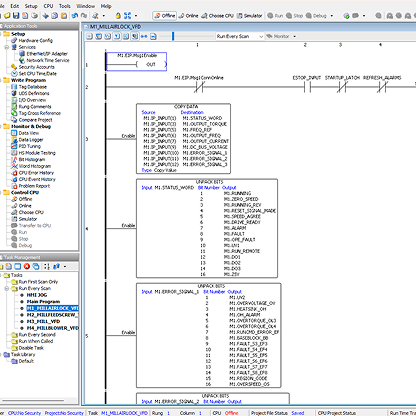Open CPU Error History entry

click(36, 173)
